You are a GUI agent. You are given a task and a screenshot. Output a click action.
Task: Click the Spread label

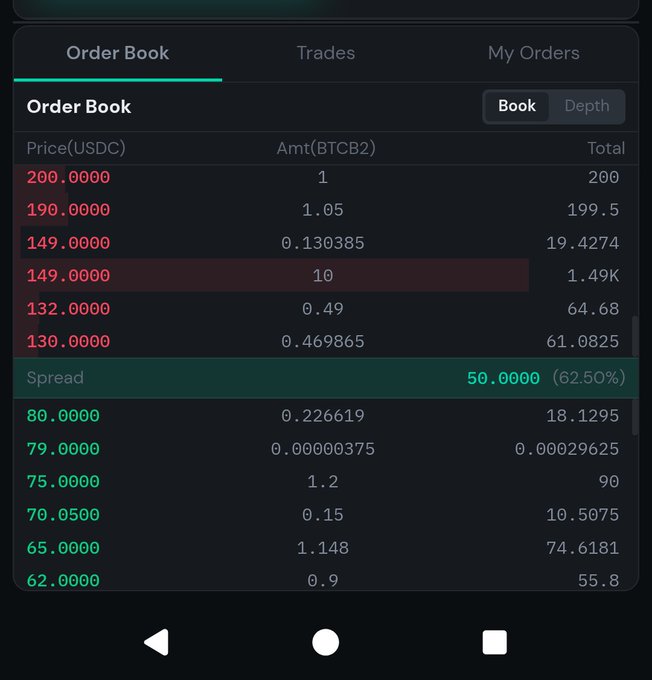click(x=55, y=378)
